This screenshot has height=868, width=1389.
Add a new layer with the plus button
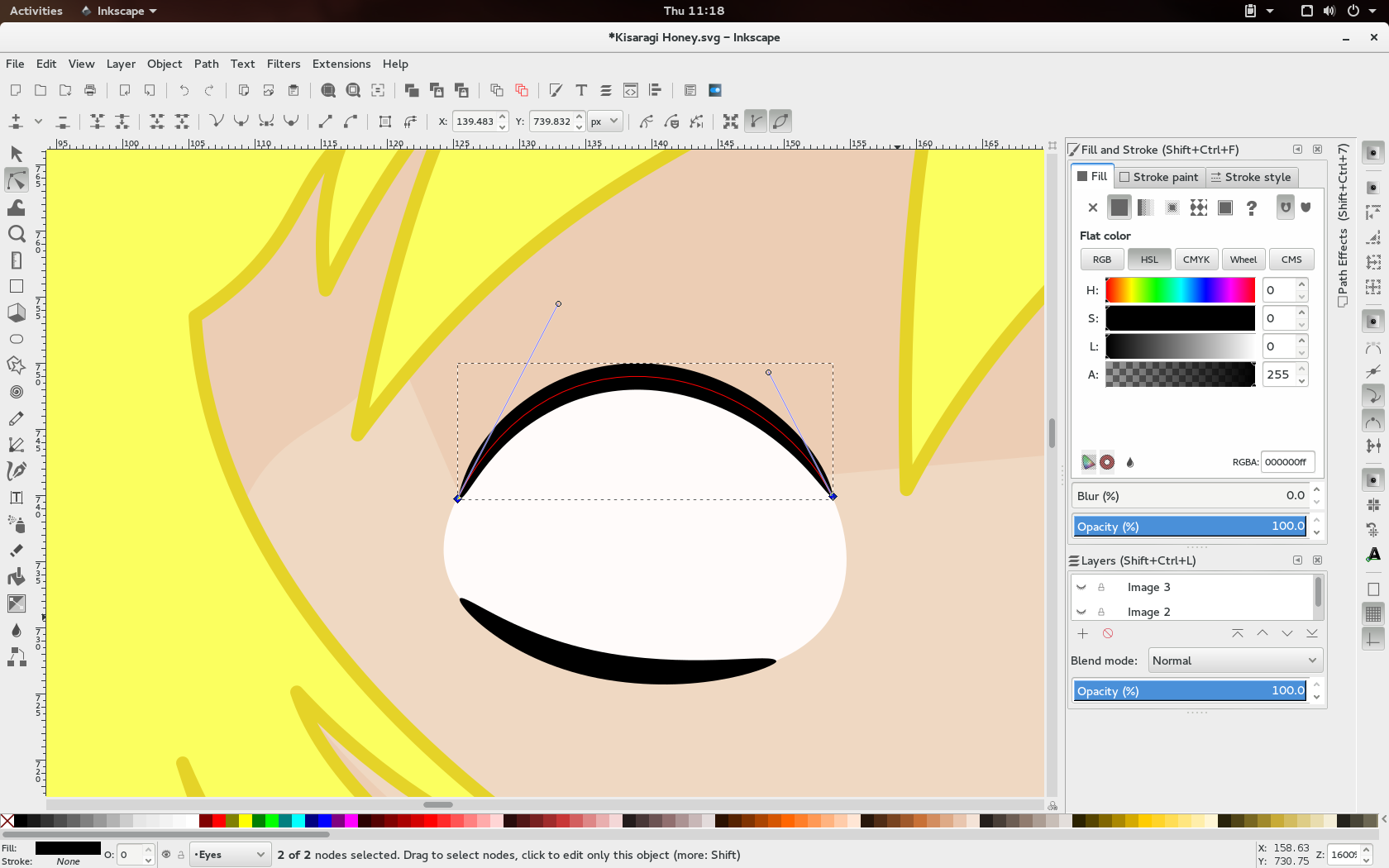pos(1083,633)
